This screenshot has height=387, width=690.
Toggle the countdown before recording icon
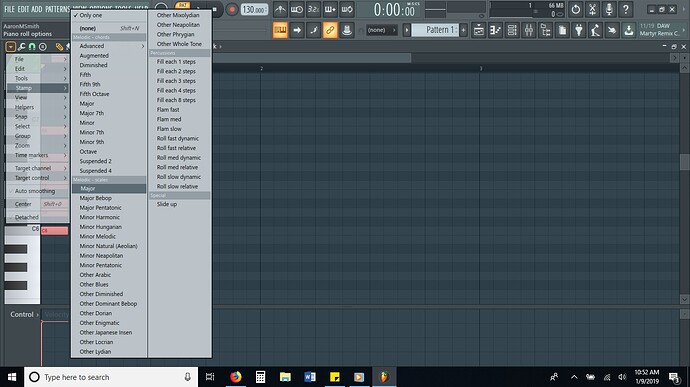313,9
